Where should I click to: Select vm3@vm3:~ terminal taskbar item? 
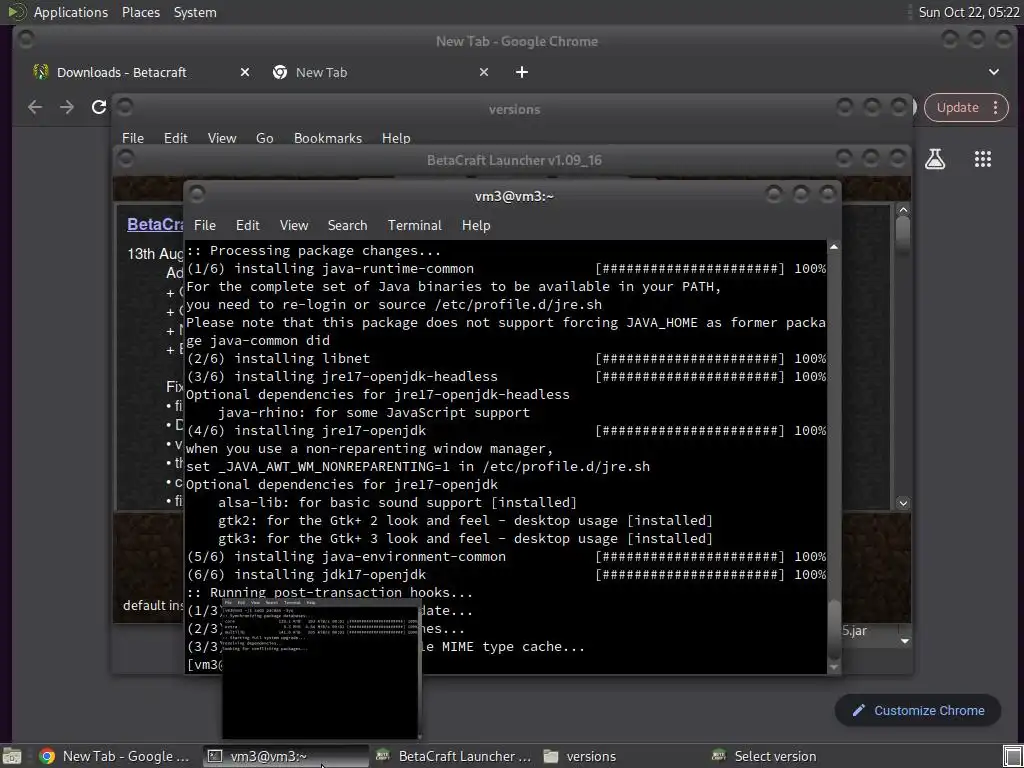coord(286,756)
